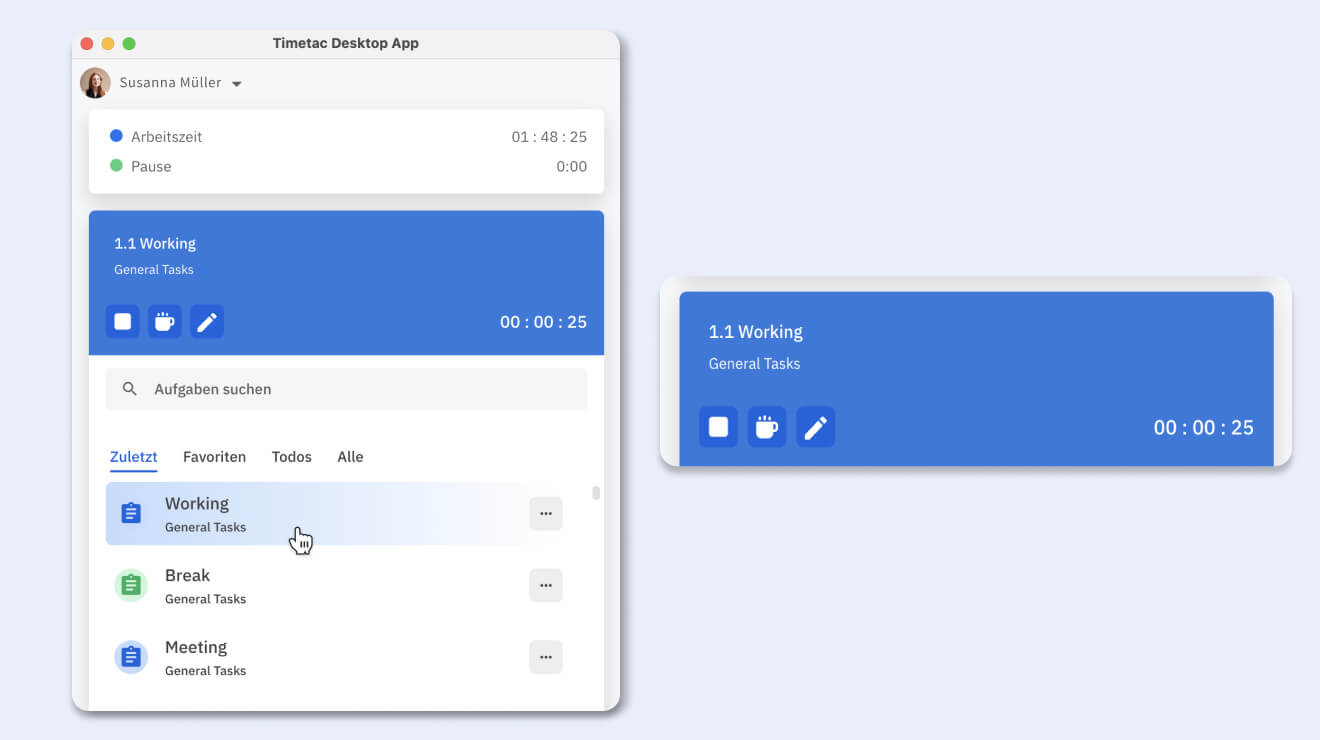Click the Aufgaben suchen search field
This screenshot has height=740, width=1320.
point(360,389)
